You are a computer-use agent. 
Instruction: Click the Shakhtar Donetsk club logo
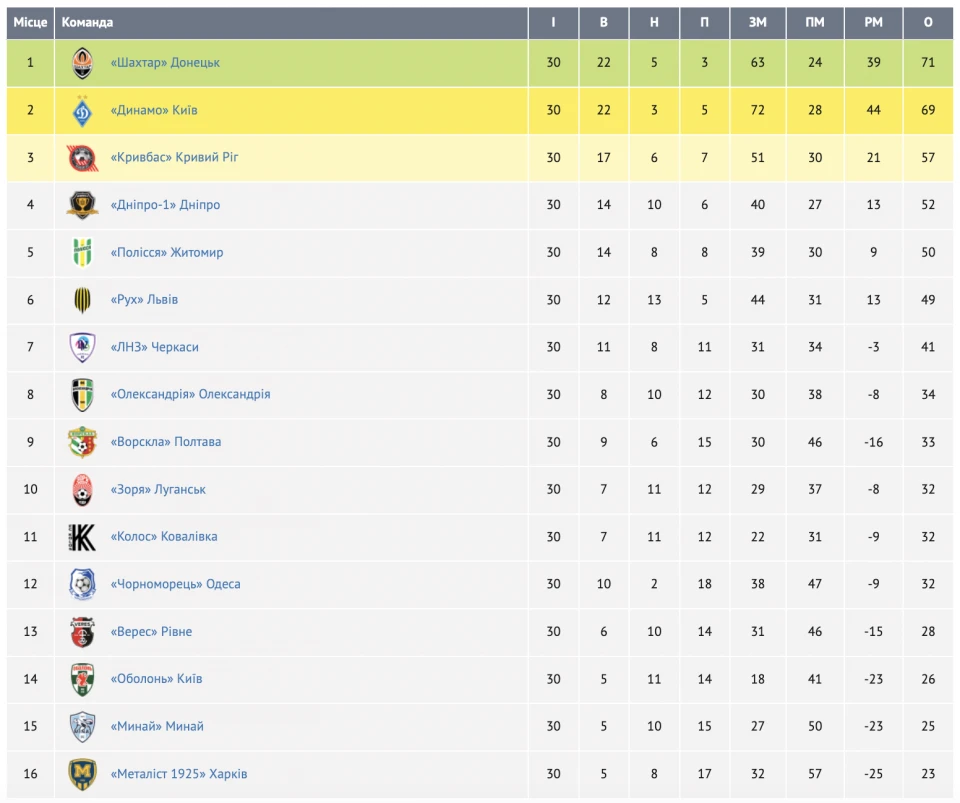point(82,63)
